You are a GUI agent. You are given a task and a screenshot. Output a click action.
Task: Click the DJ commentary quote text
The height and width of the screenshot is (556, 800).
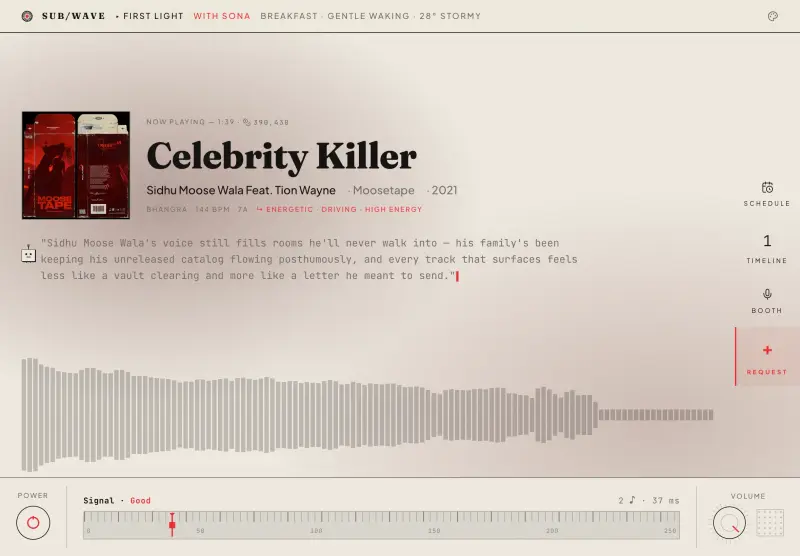[309, 259]
